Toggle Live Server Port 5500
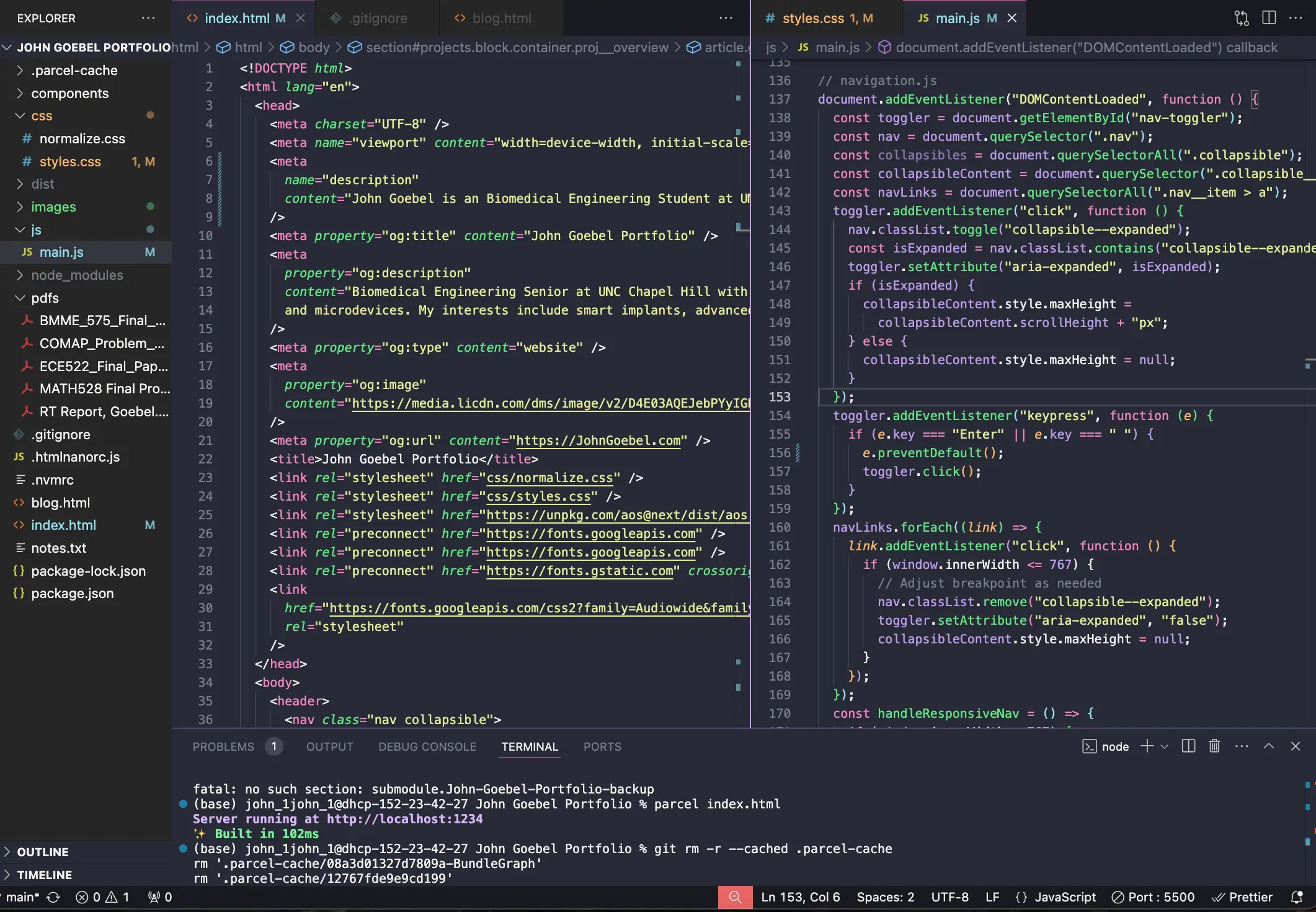This screenshot has height=912, width=1316. [x=1153, y=897]
